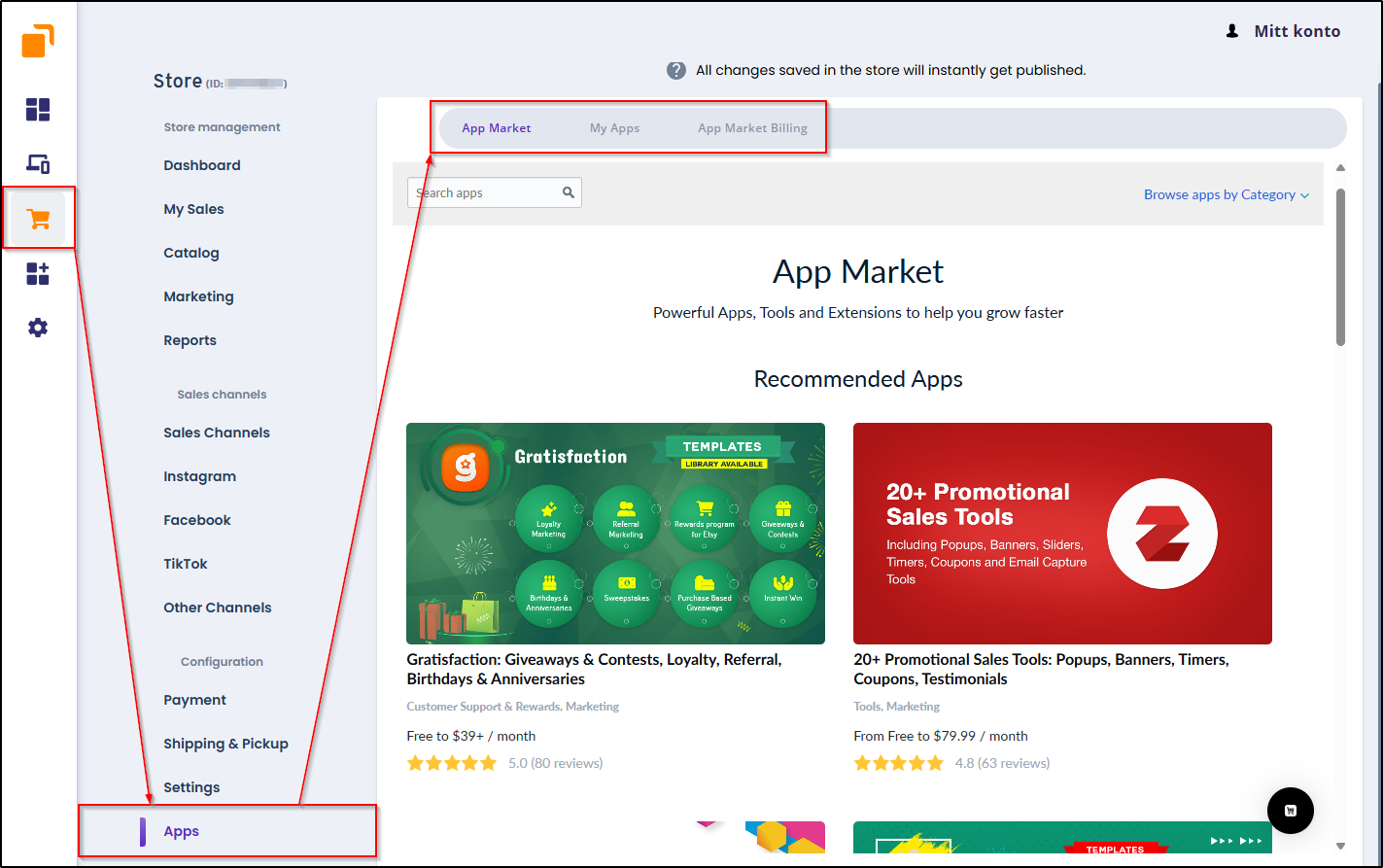
Task: Open the Dashboard grid icon in the sidebar
Action: click(38, 110)
